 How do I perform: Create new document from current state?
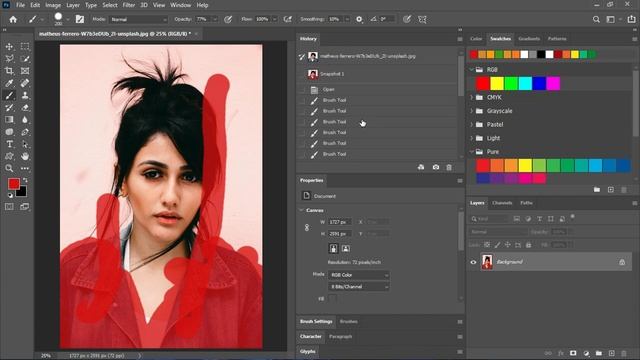pos(421,167)
